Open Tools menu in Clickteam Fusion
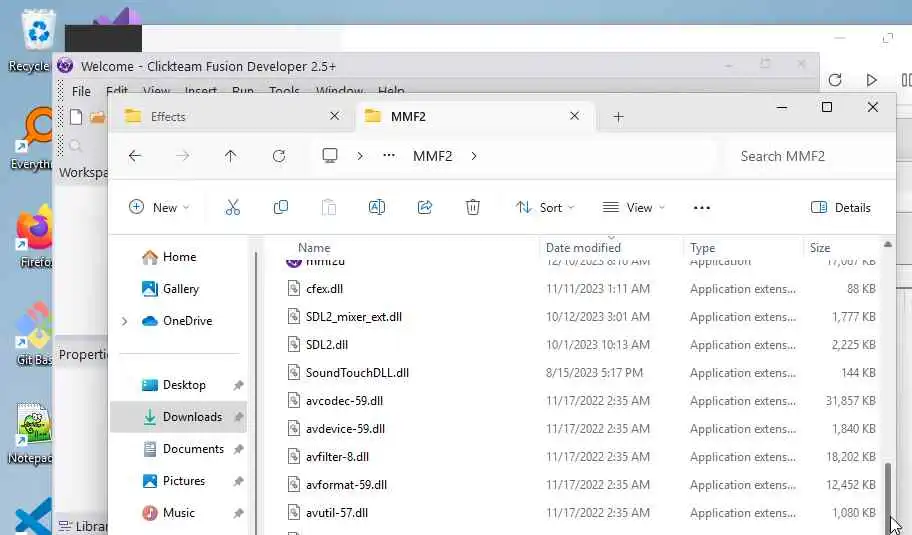 [x=284, y=91]
